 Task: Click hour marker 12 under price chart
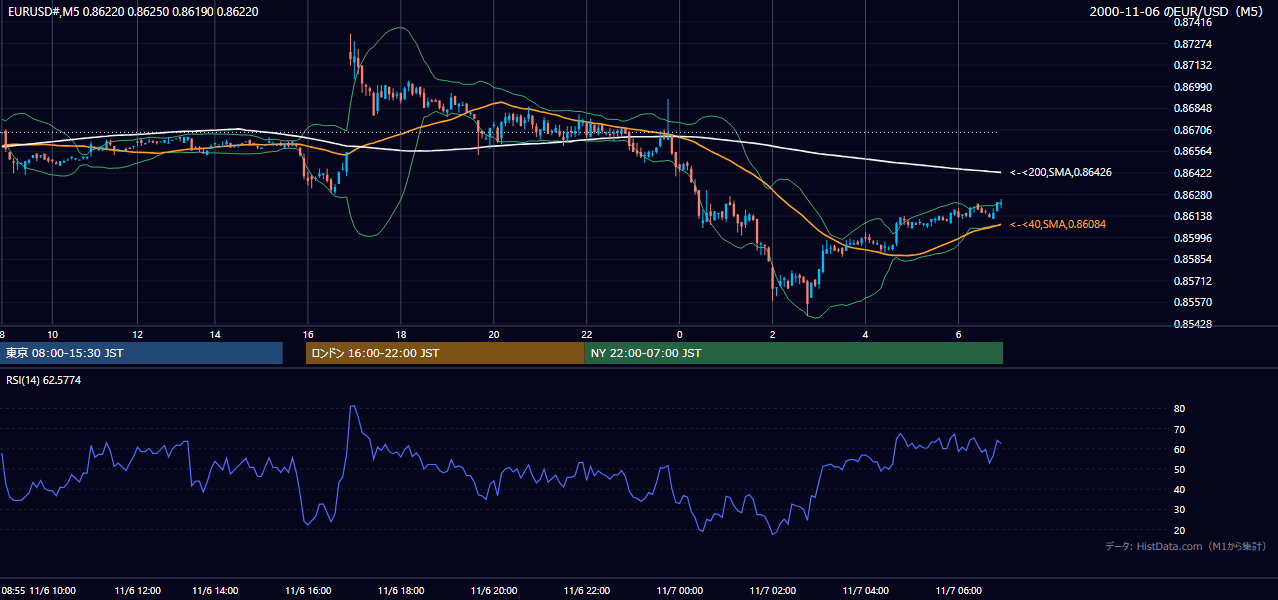[x=137, y=334]
